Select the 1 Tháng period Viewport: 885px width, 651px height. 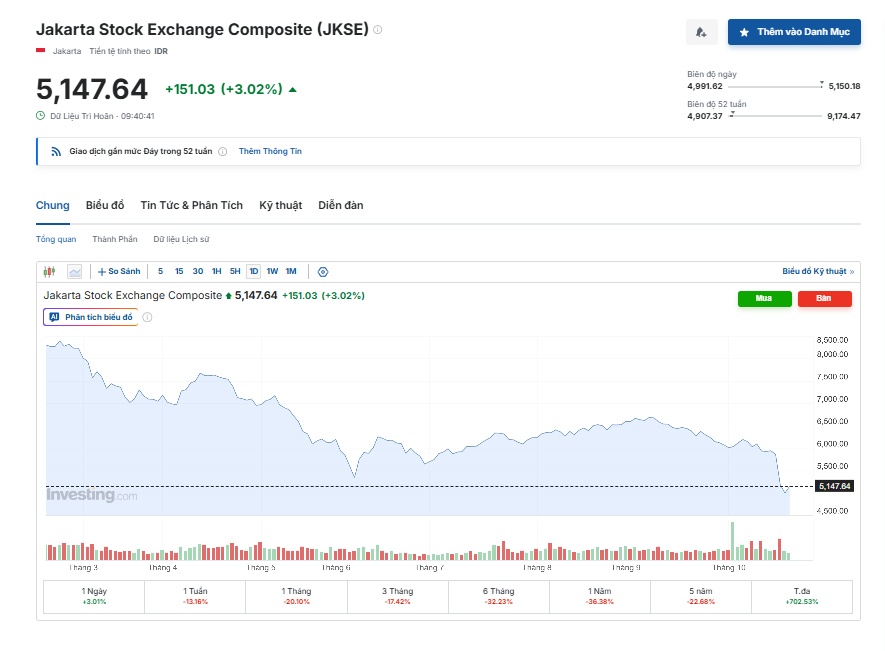click(x=296, y=596)
